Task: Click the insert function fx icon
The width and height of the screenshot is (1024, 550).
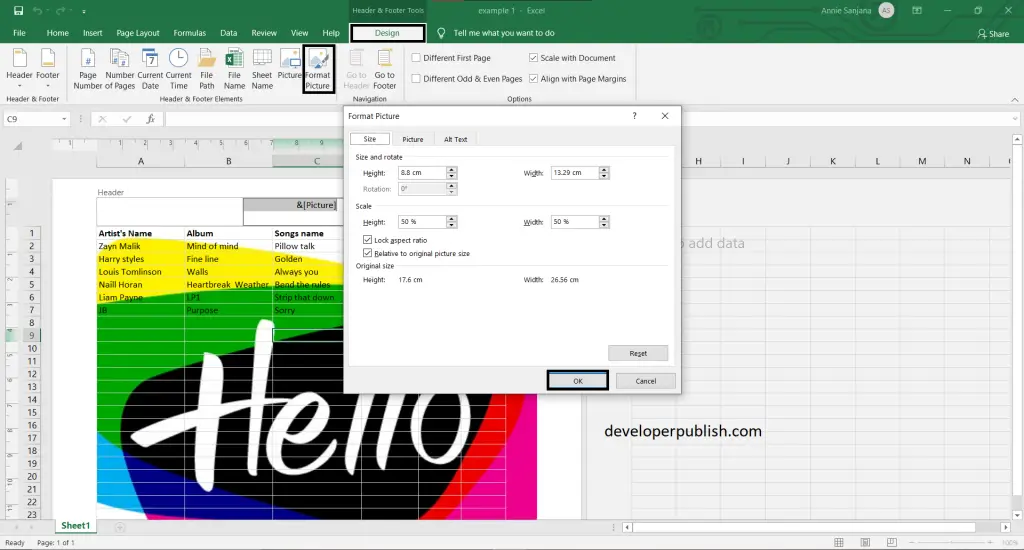Action: [150, 119]
